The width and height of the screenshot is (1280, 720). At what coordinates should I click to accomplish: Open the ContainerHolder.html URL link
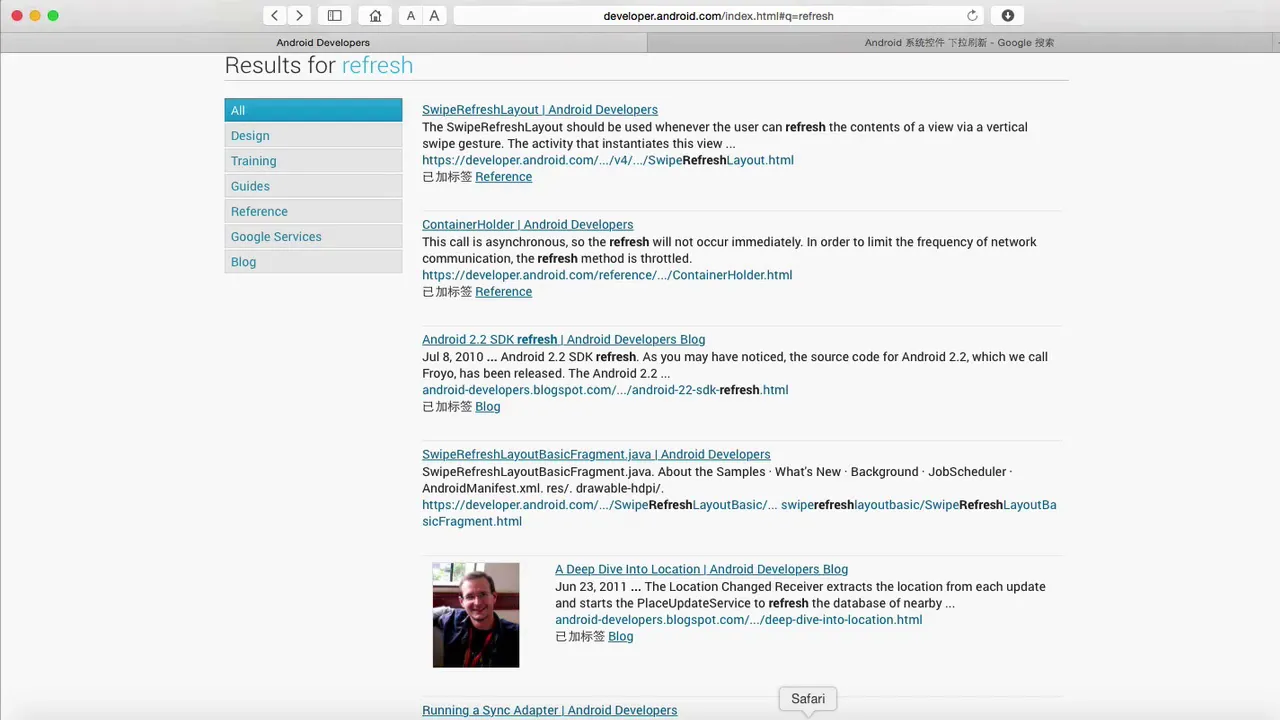(607, 275)
